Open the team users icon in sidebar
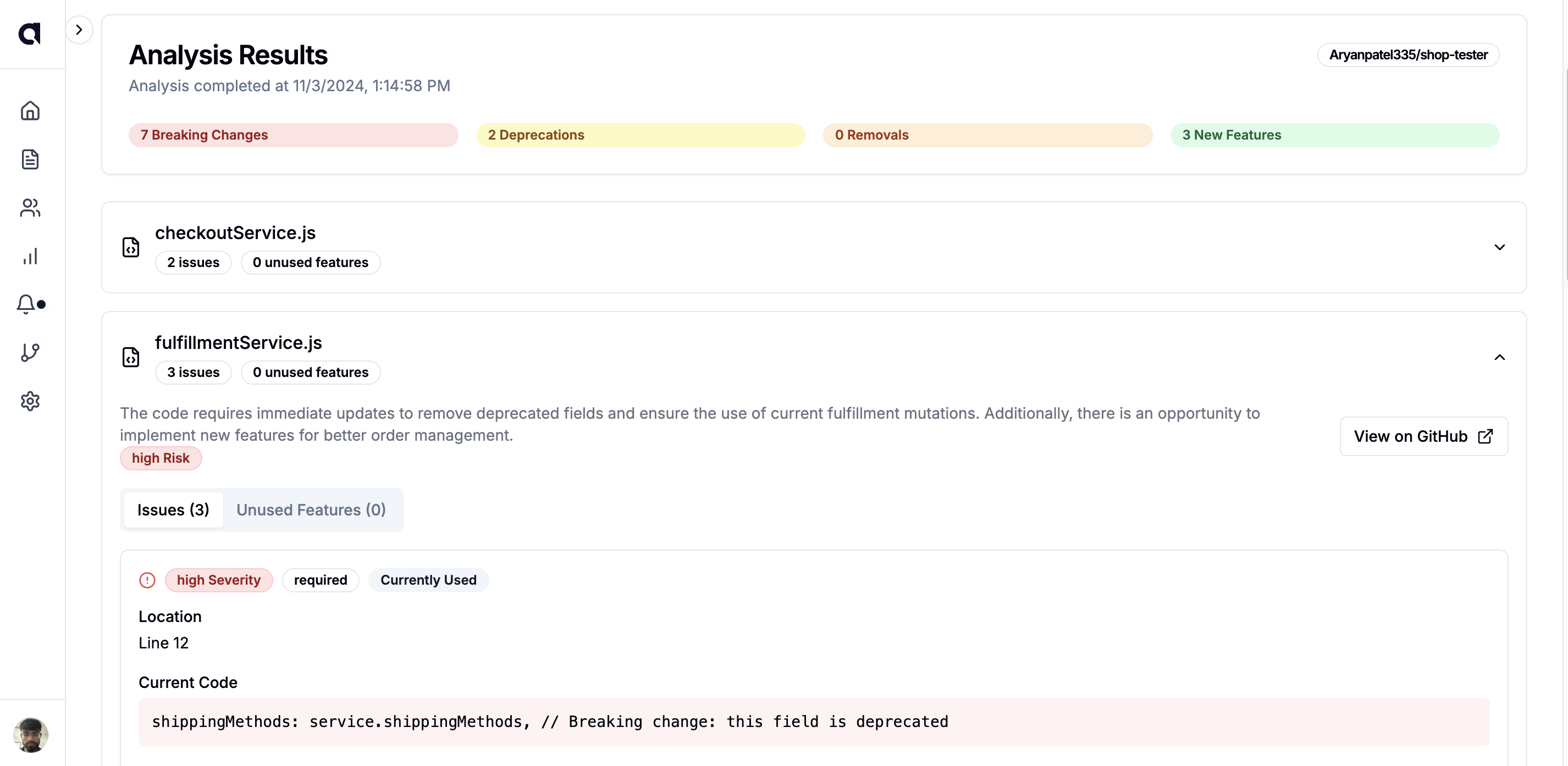The height and width of the screenshot is (766, 1568). (x=30, y=208)
